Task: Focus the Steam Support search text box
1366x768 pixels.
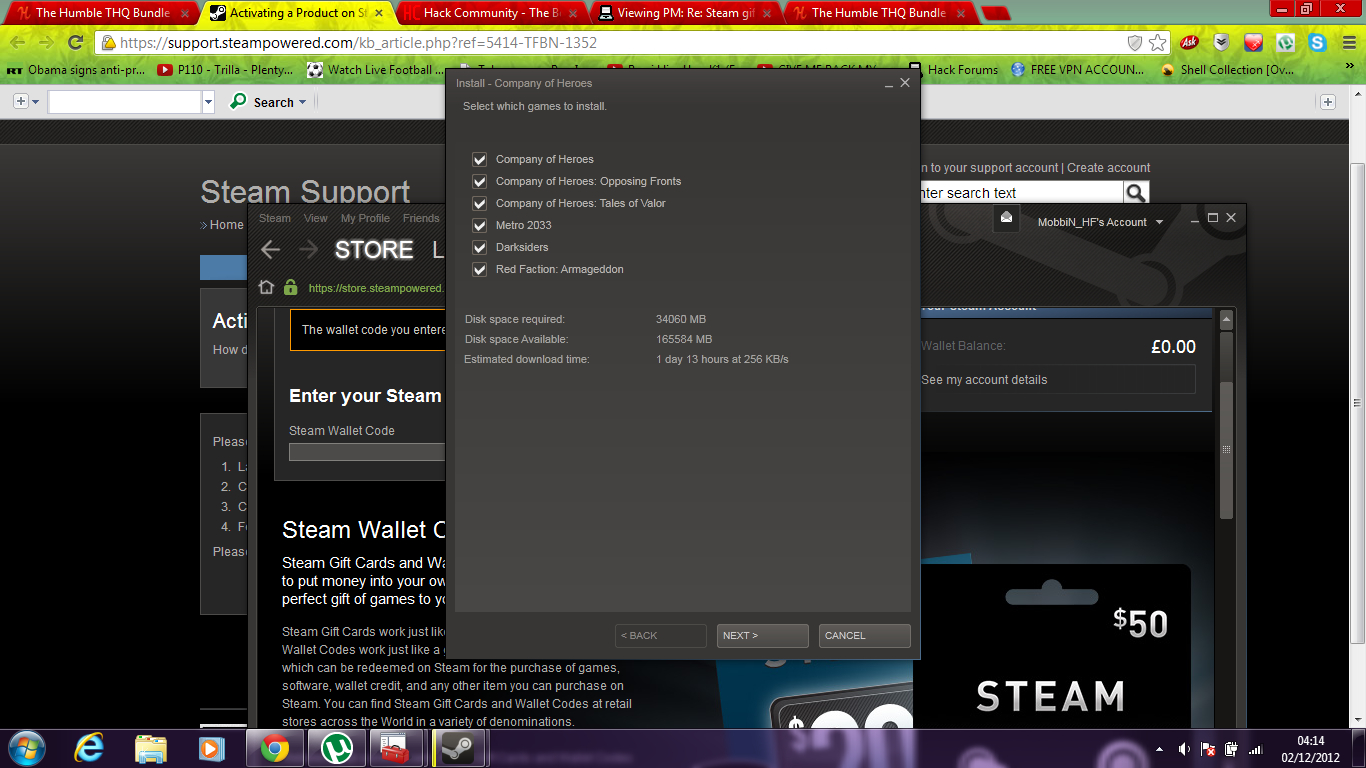Action: (1020, 193)
